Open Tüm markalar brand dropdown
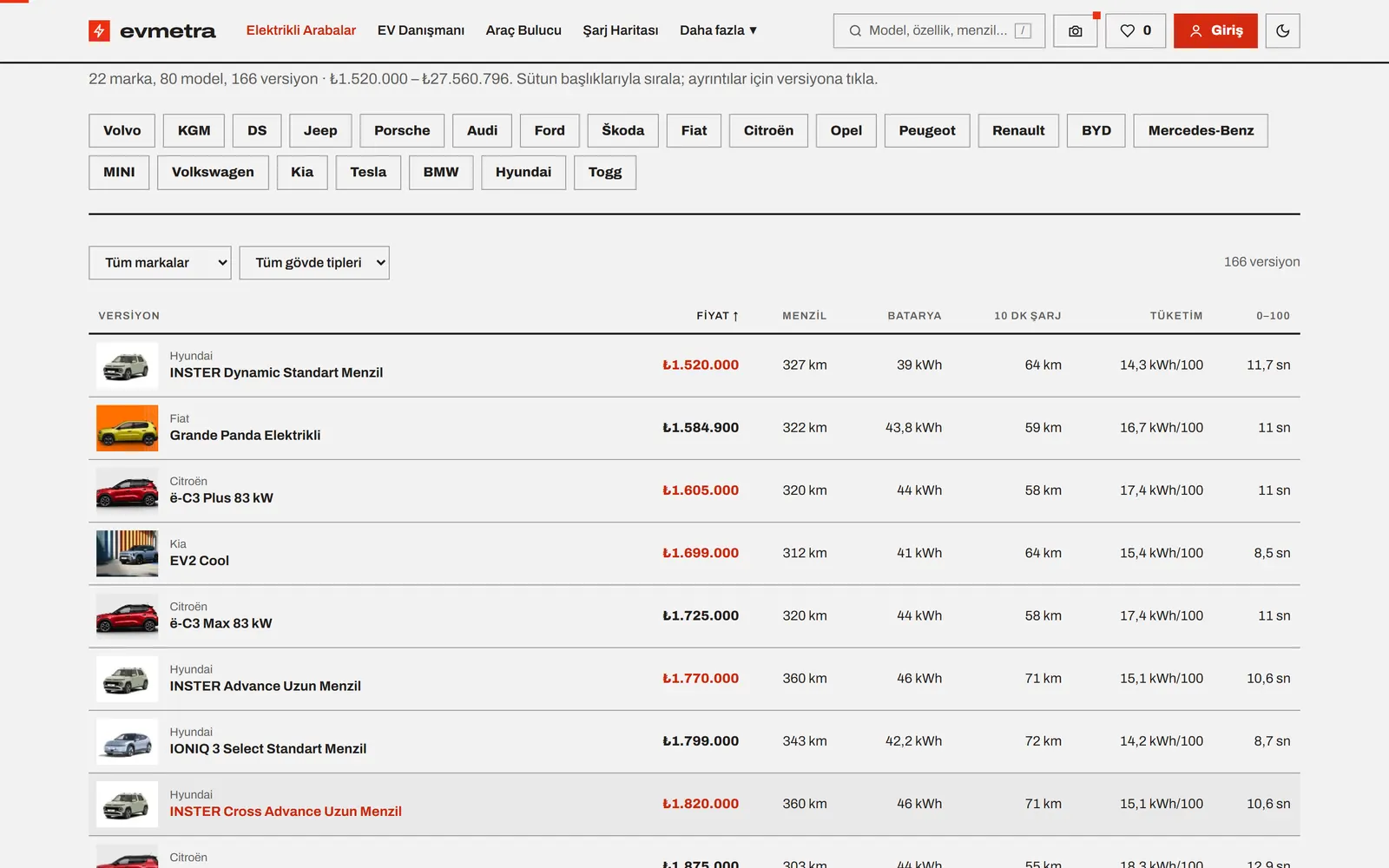 pyautogui.click(x=160, y=263)
